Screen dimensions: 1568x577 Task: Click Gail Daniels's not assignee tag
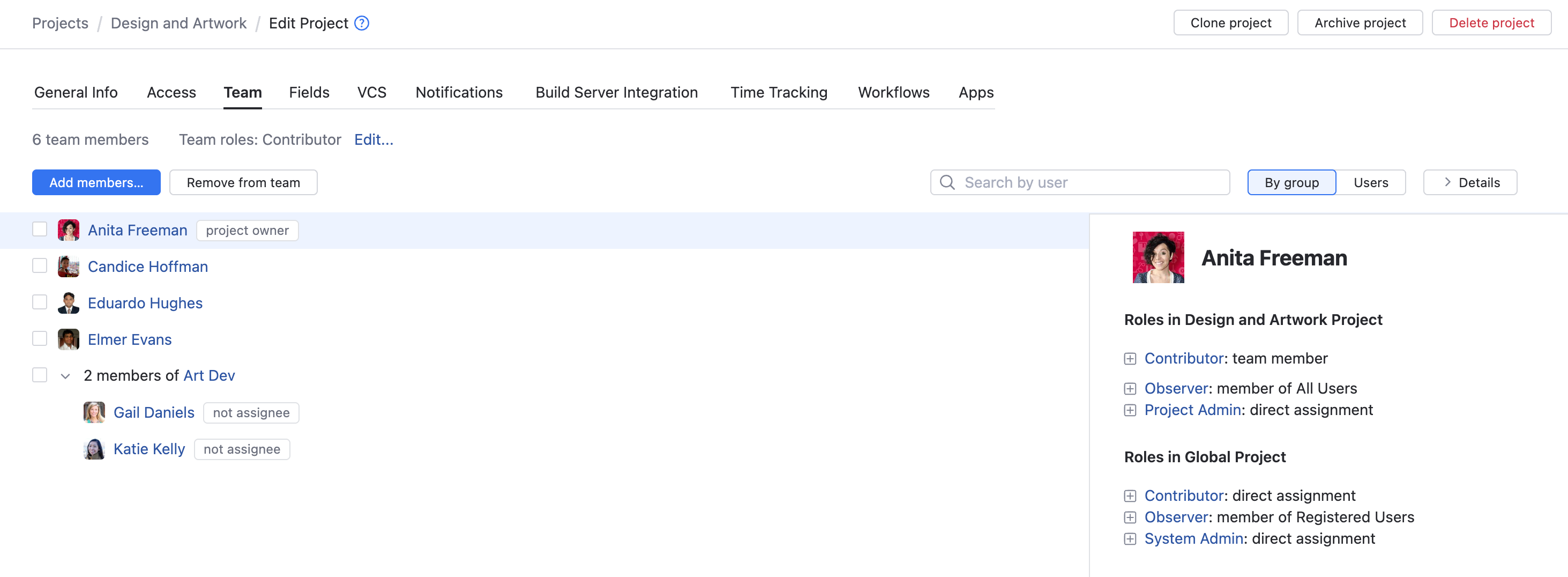(x=251, y=412)
